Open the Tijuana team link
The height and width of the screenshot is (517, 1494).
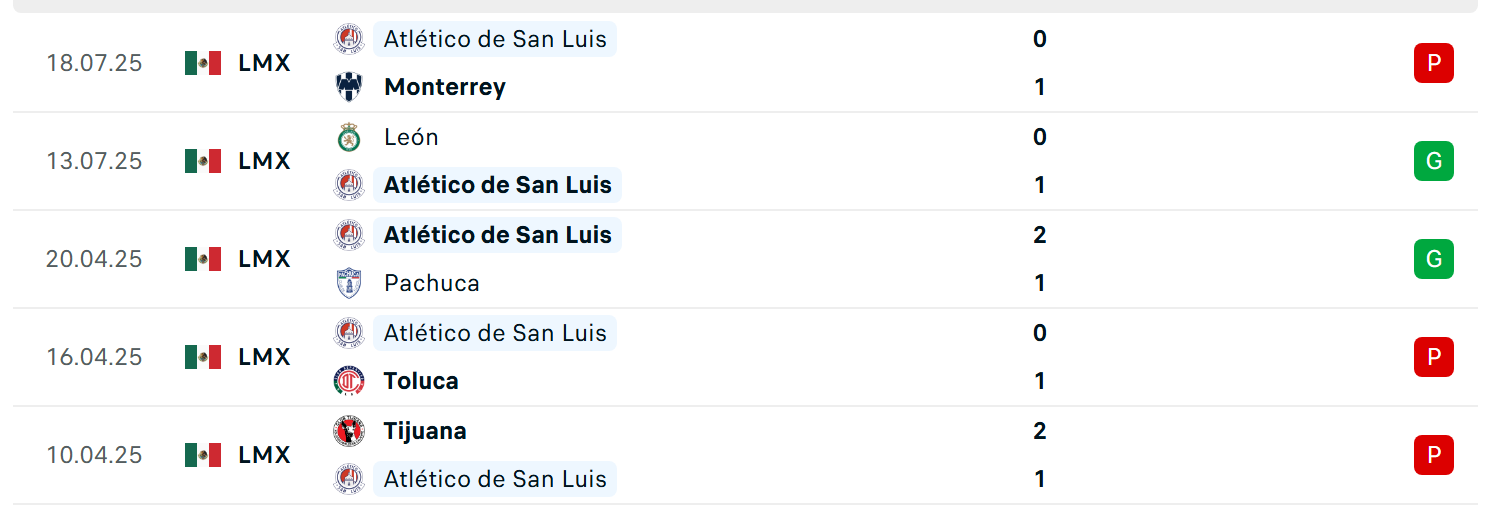425,431
